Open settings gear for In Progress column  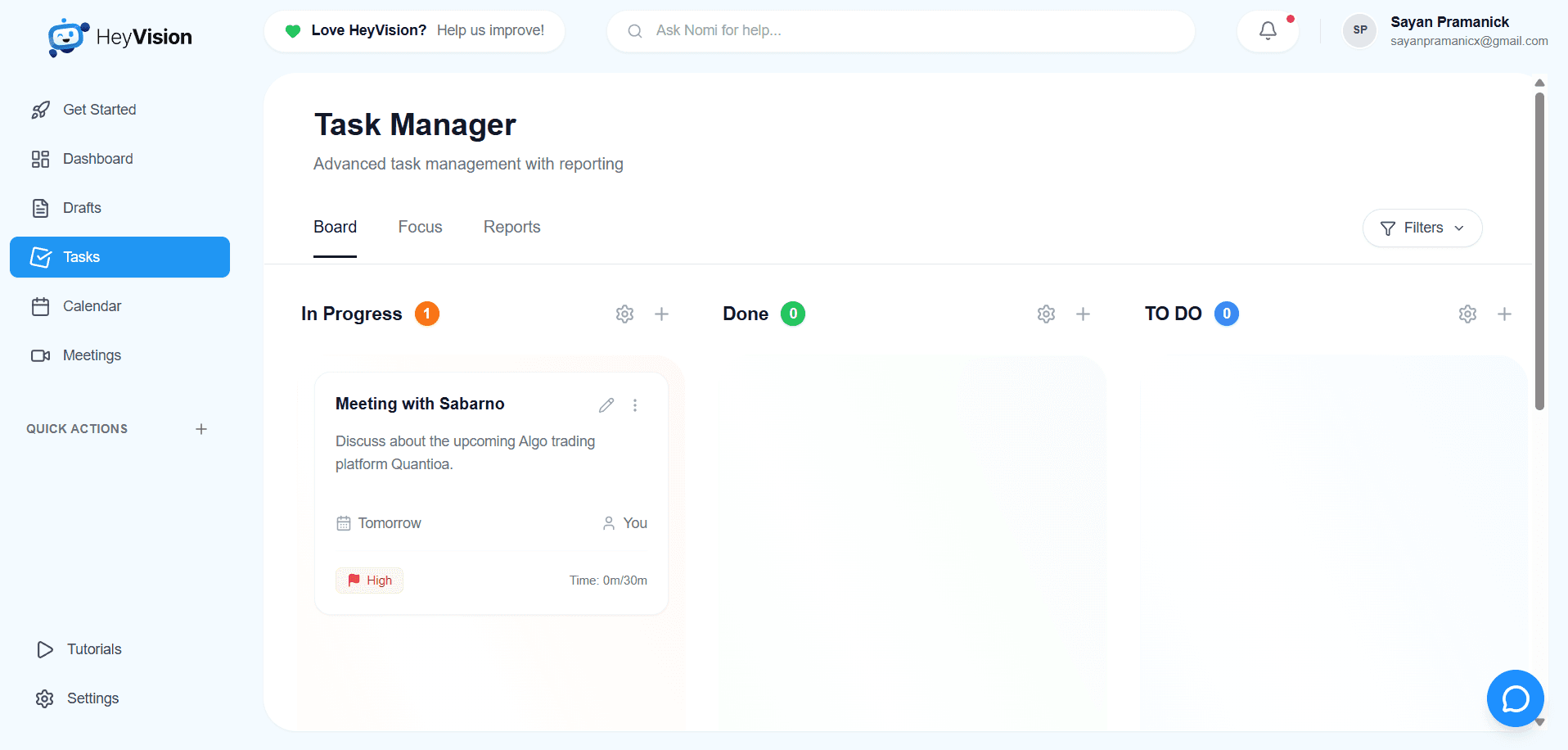point(624,314)
